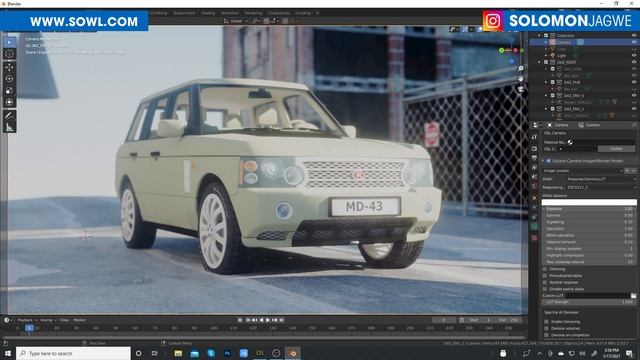Collapse the Octane Camera Imager panel

(x=544, y=161)
